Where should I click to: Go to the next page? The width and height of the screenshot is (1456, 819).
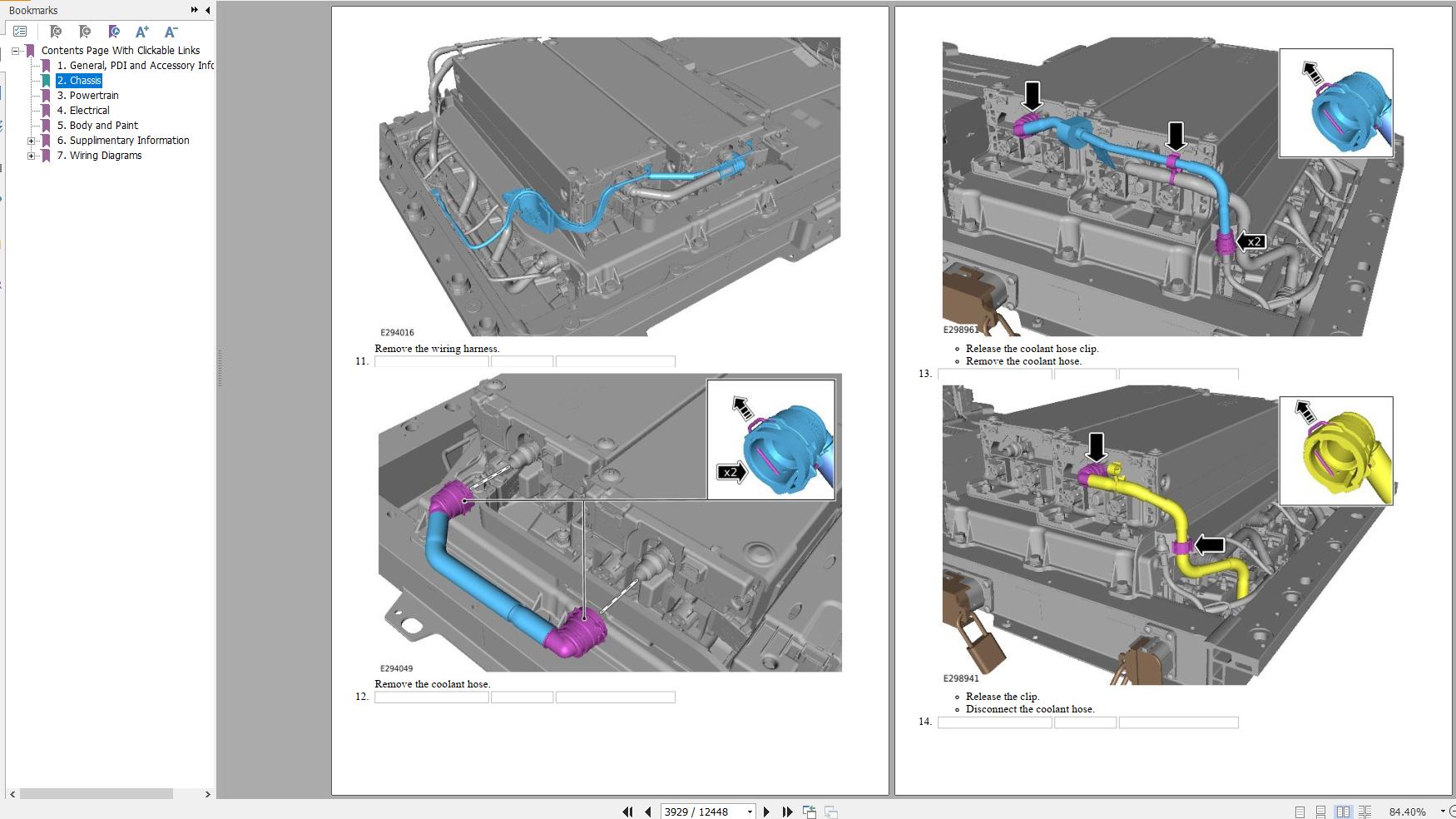pos(766,812)
